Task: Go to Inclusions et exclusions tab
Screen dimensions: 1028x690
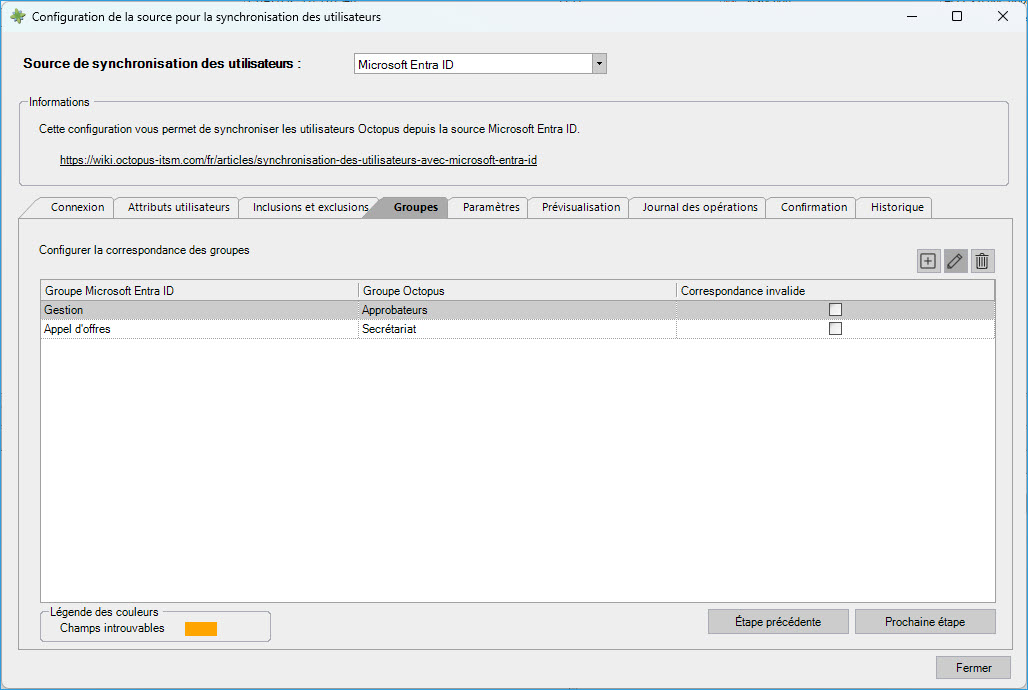Action: tap(310, 207)
